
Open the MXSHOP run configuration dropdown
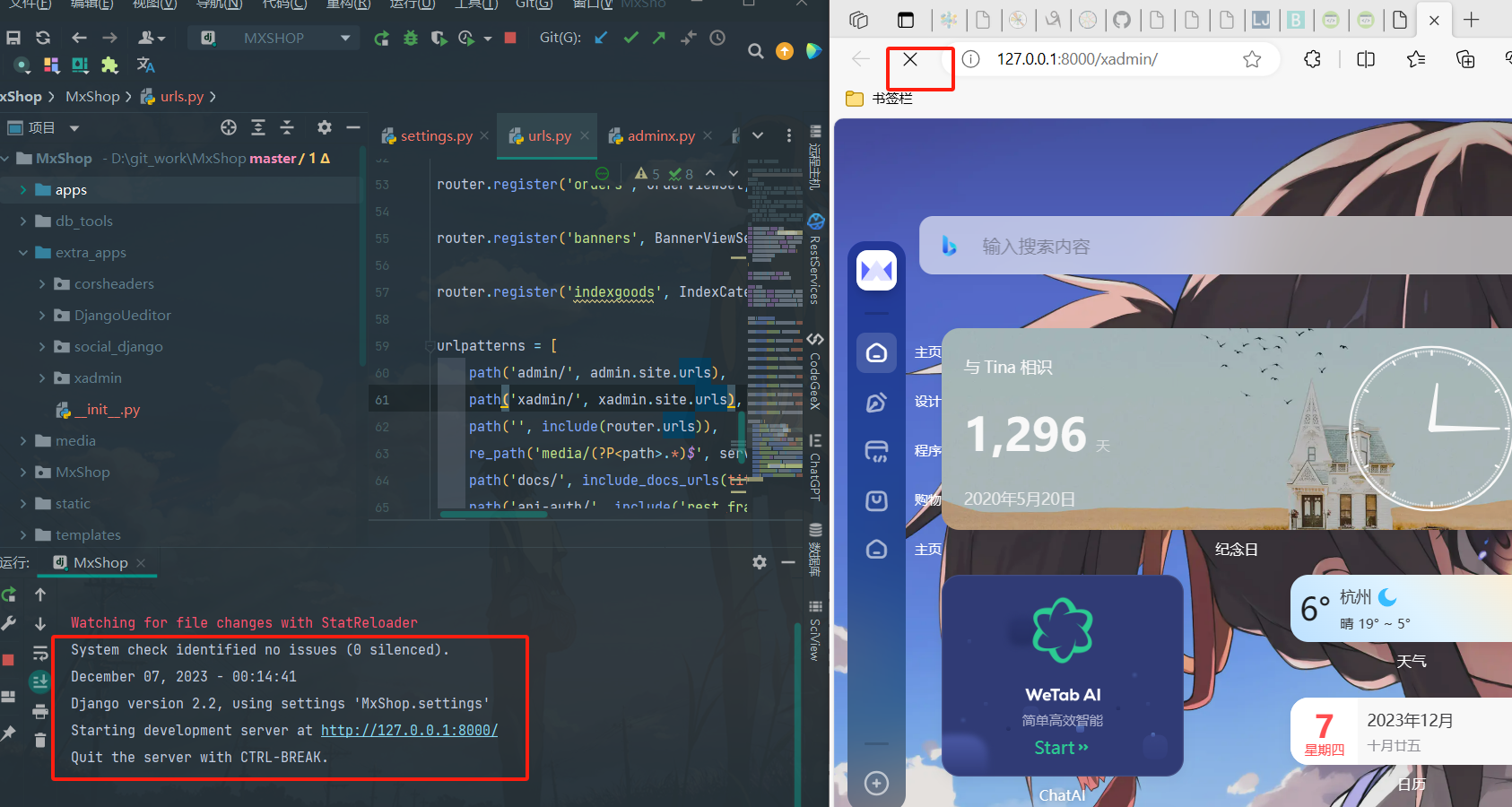(274, 38)
